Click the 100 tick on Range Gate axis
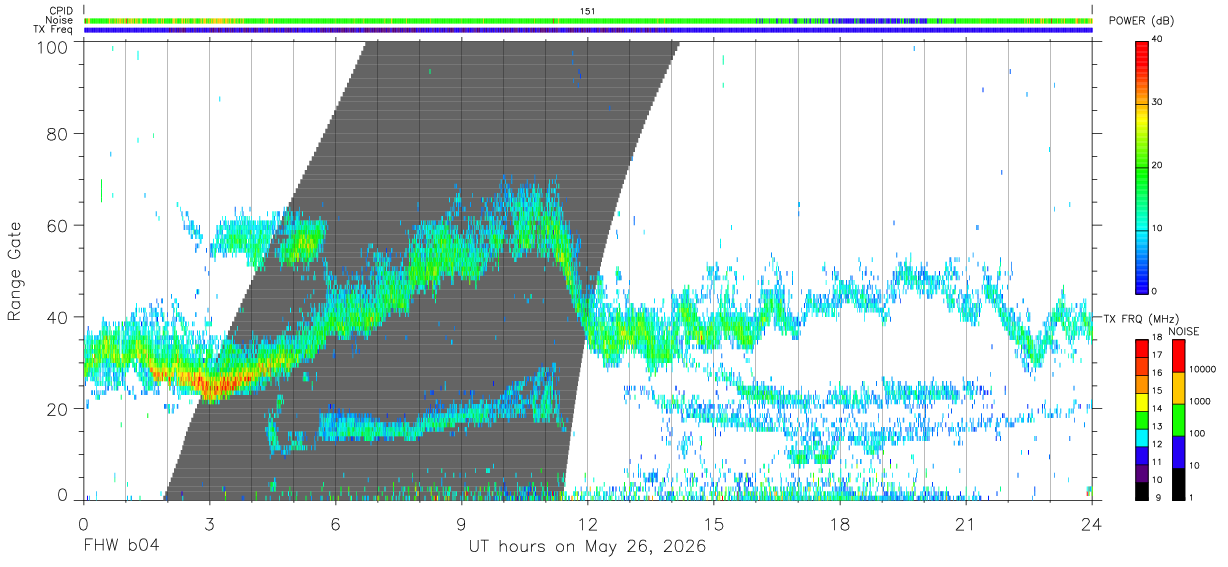1228x567 pixels. 51,46
